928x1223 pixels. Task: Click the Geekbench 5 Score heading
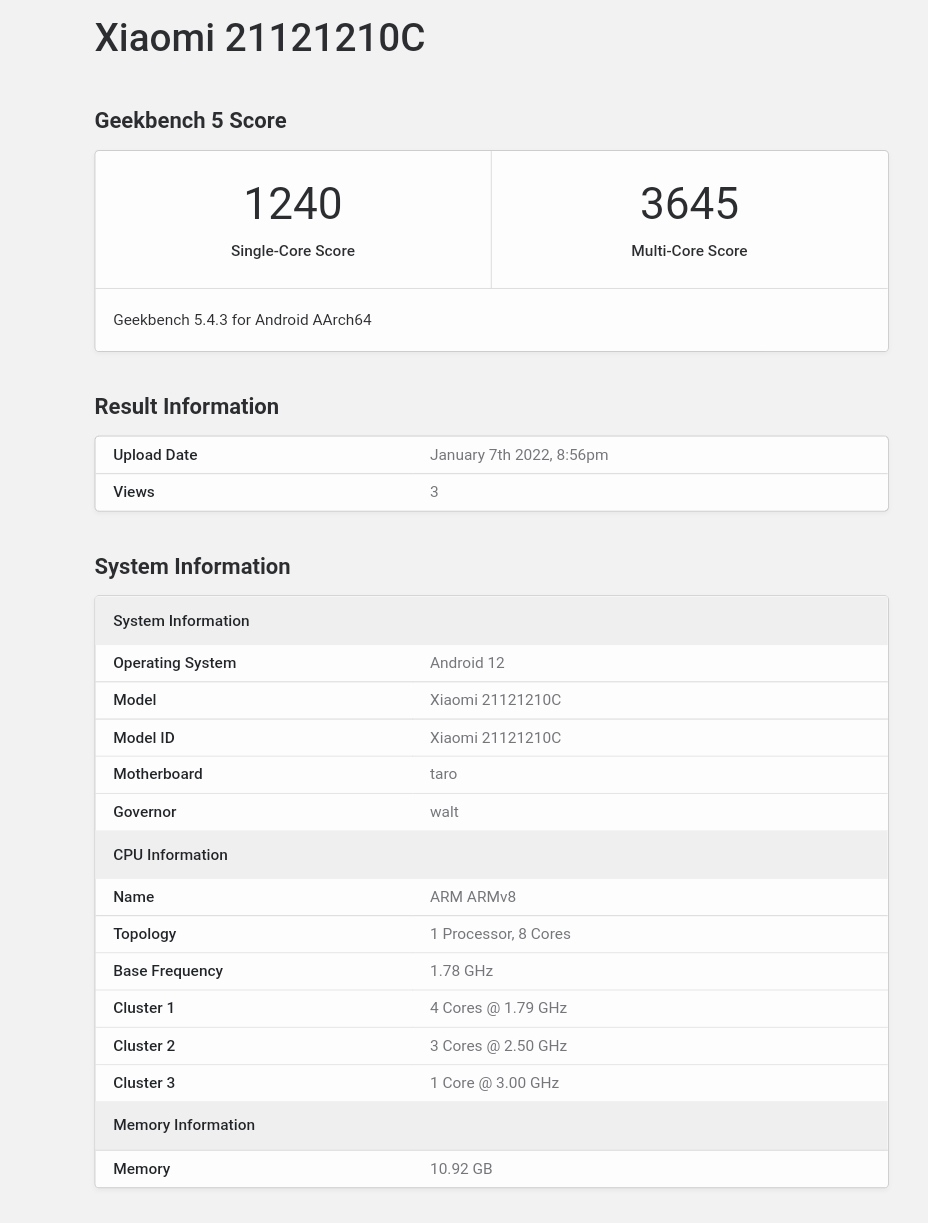(x=190, y=121)
